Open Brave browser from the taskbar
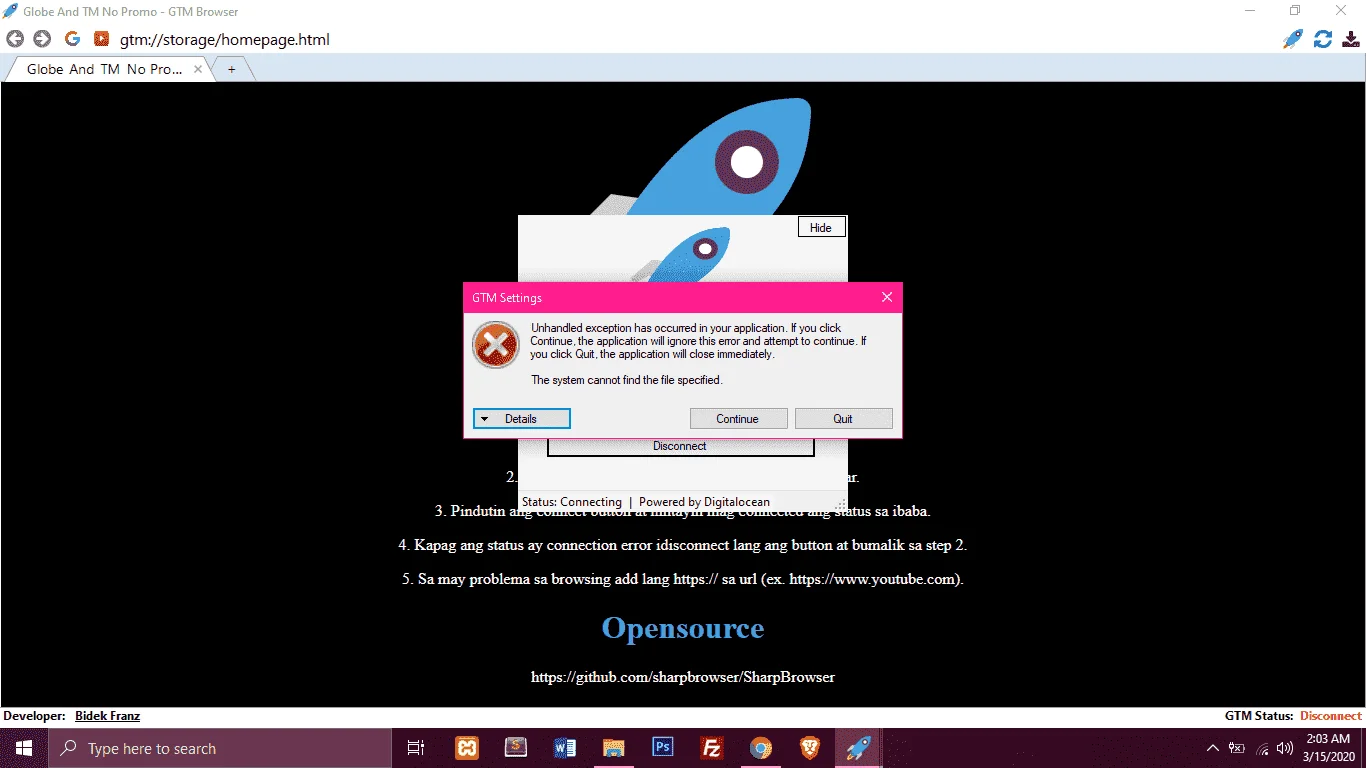The height and width of the screenshot is (768, 1366). [810, 748]
